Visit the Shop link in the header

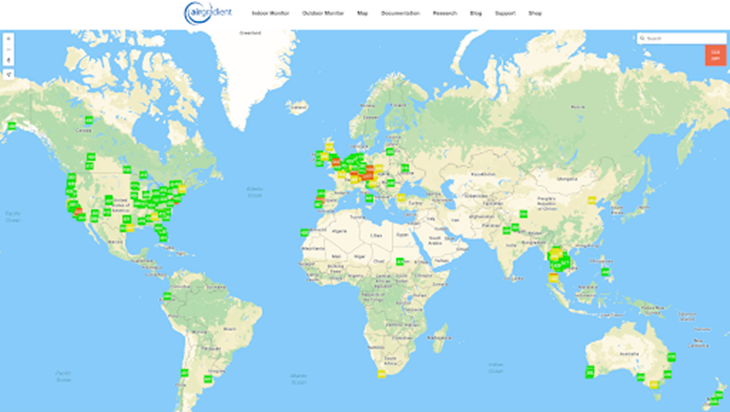point(536,14)
